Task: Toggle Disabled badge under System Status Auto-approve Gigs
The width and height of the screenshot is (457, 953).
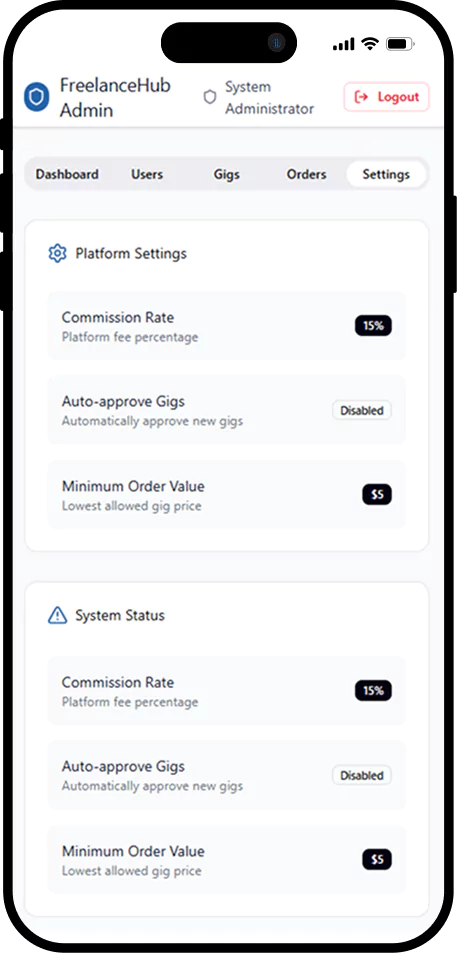Action: 362,775
